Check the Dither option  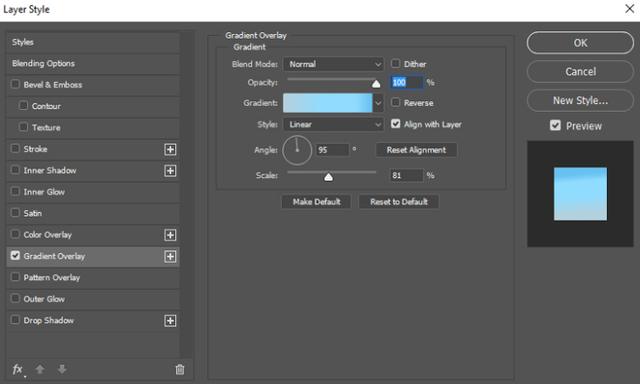point(396,63)
